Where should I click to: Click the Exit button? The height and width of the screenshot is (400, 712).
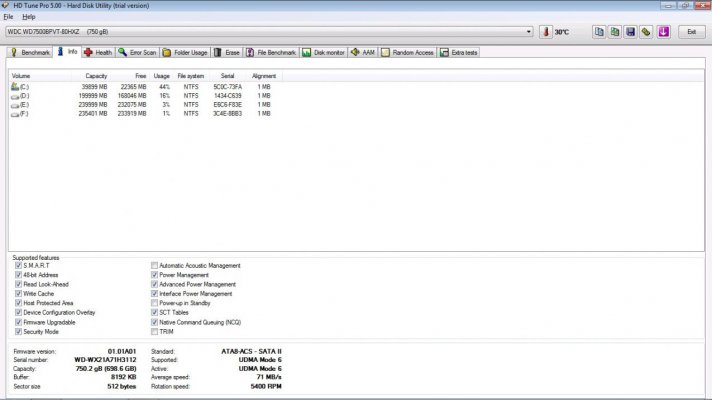tap(692, 32)
